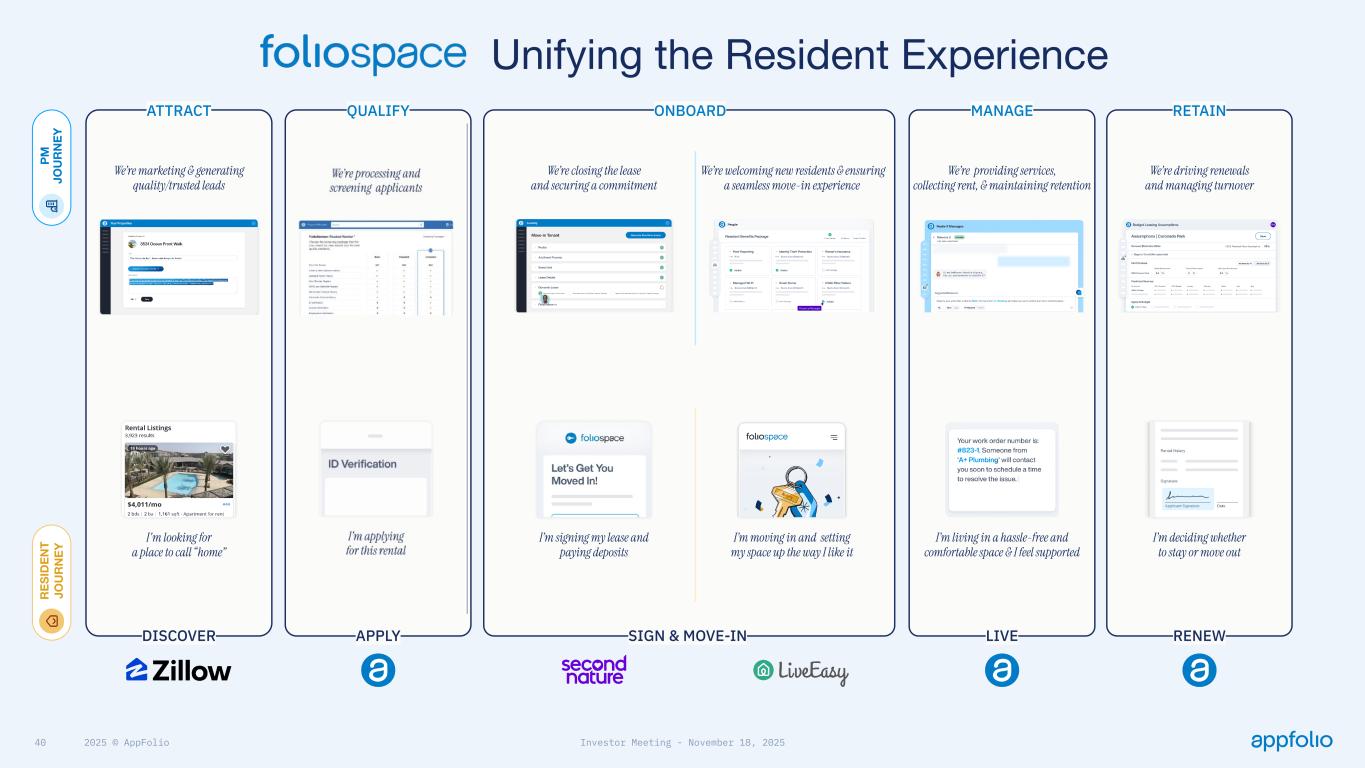Select the SIGN & MOVE-IN stage label
1365x768 pixels.
coord(688,636)
